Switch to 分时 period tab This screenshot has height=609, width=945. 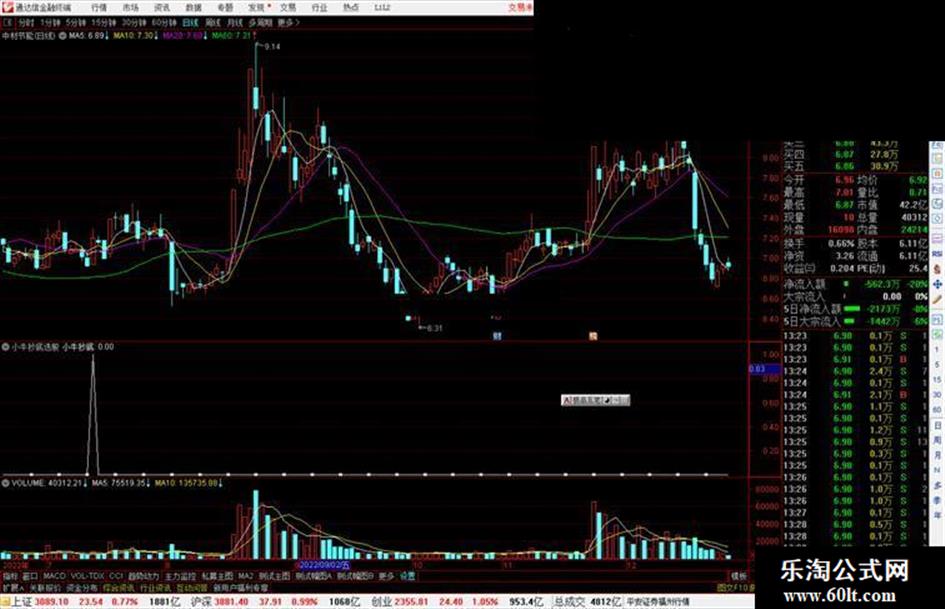point(26,22)
